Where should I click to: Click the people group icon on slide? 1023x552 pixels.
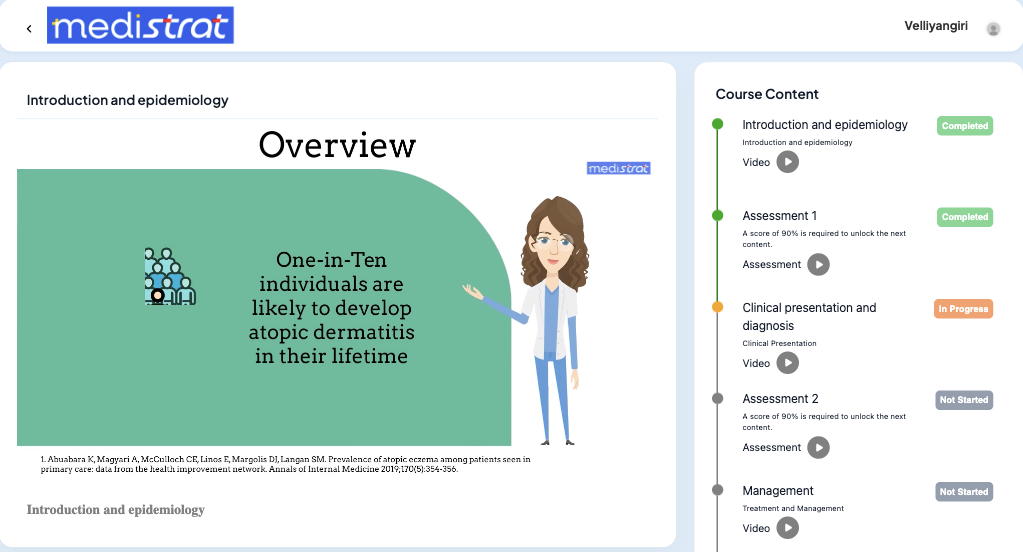(170, 277)
